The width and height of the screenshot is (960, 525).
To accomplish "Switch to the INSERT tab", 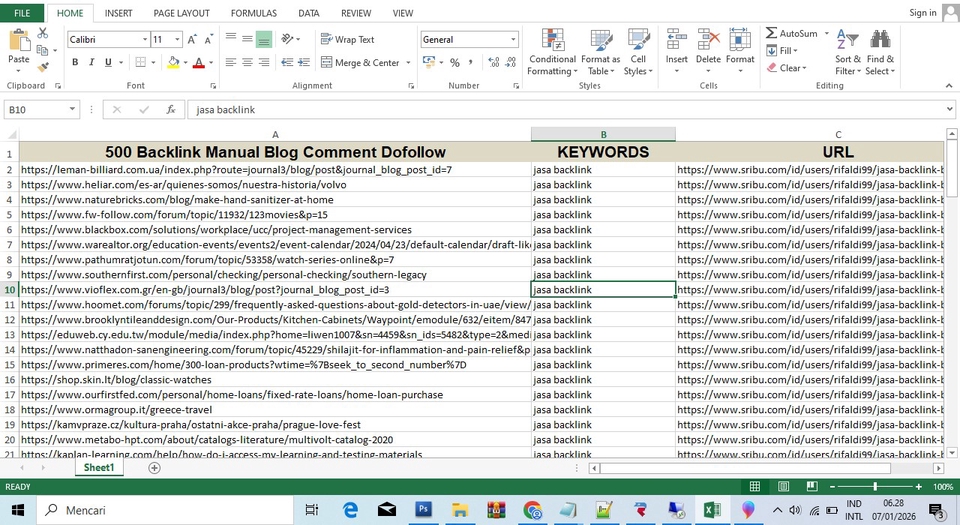I will point(118,13).
